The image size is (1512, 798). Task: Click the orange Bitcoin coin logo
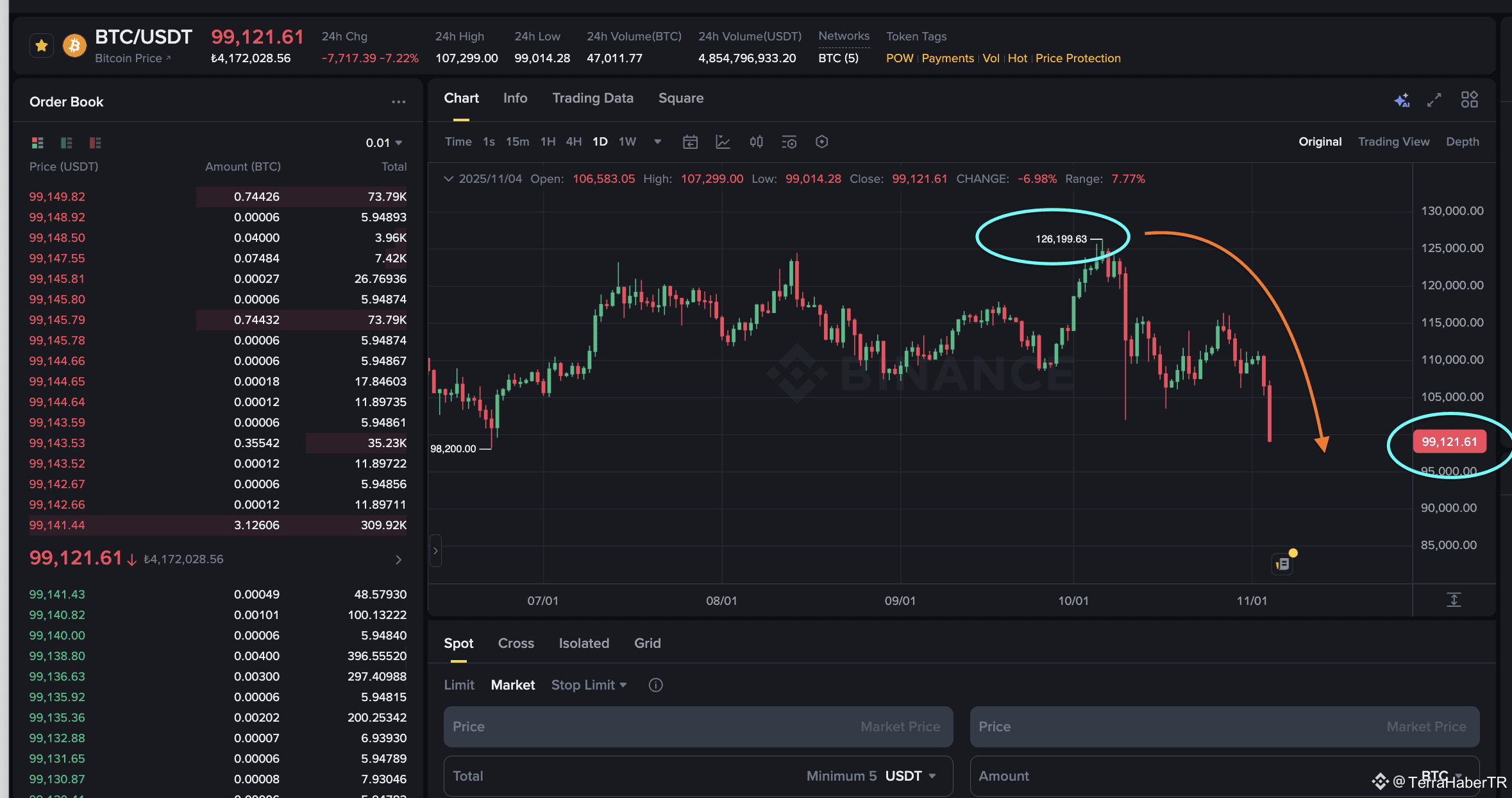tap(74, 46)
